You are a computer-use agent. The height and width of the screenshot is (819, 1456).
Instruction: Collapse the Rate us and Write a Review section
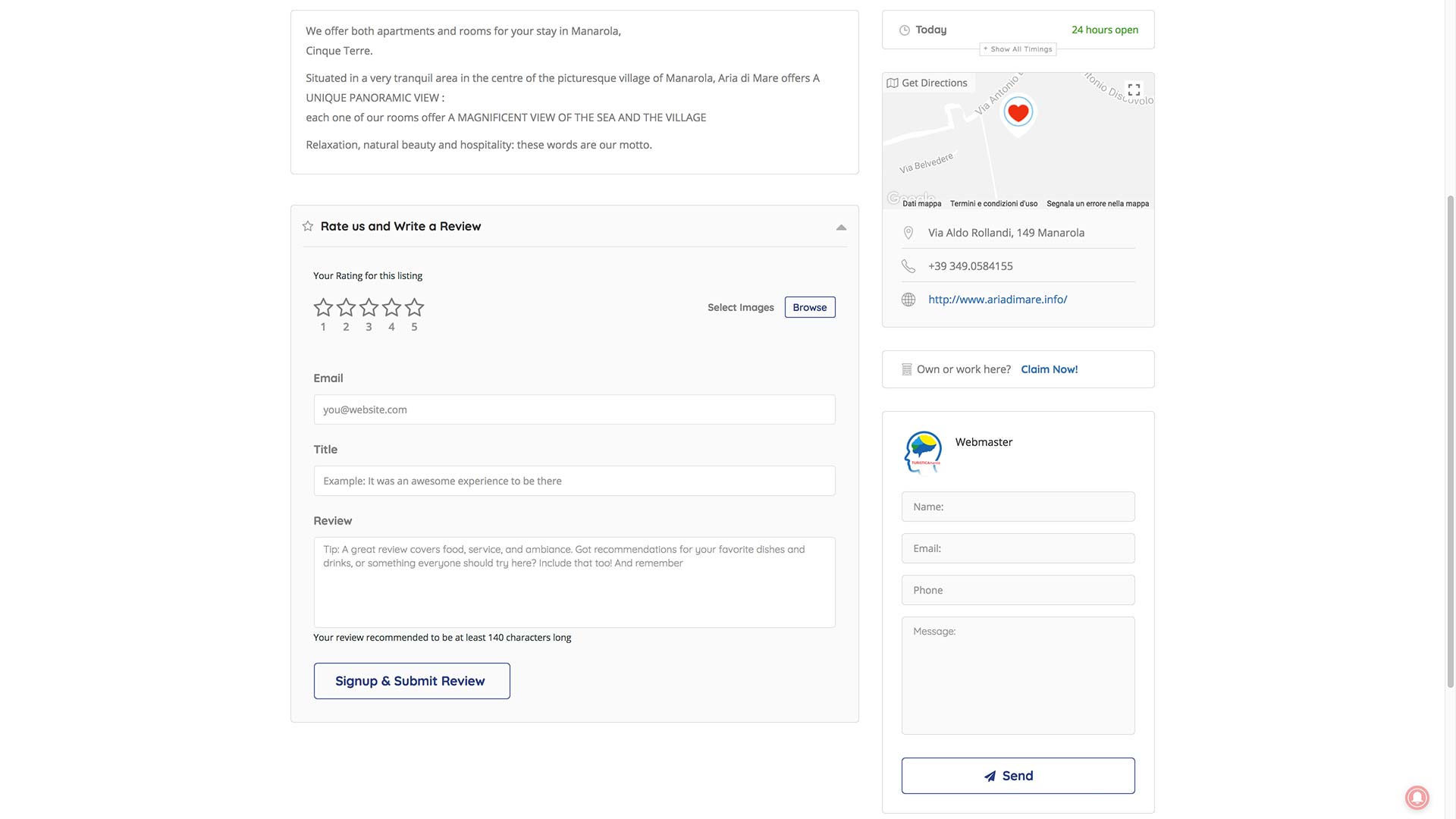pos(841,227)
